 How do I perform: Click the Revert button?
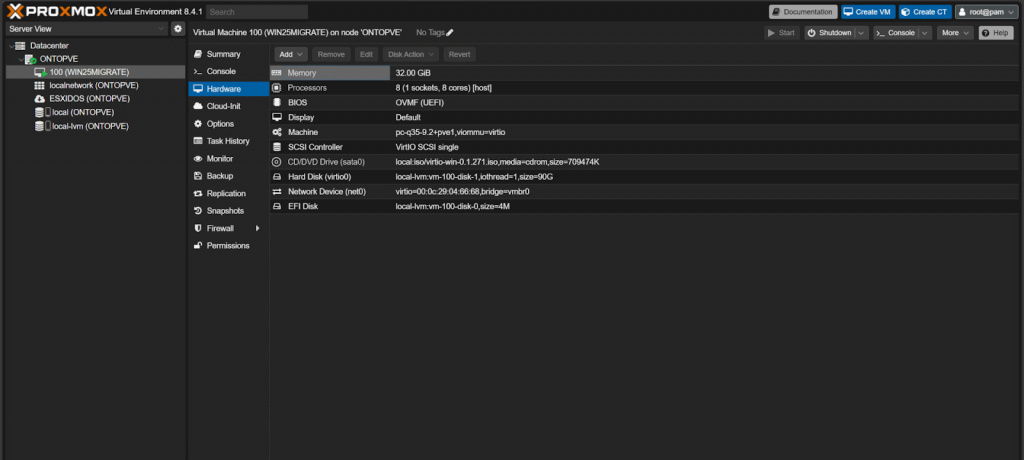click(x=459, y=54)
